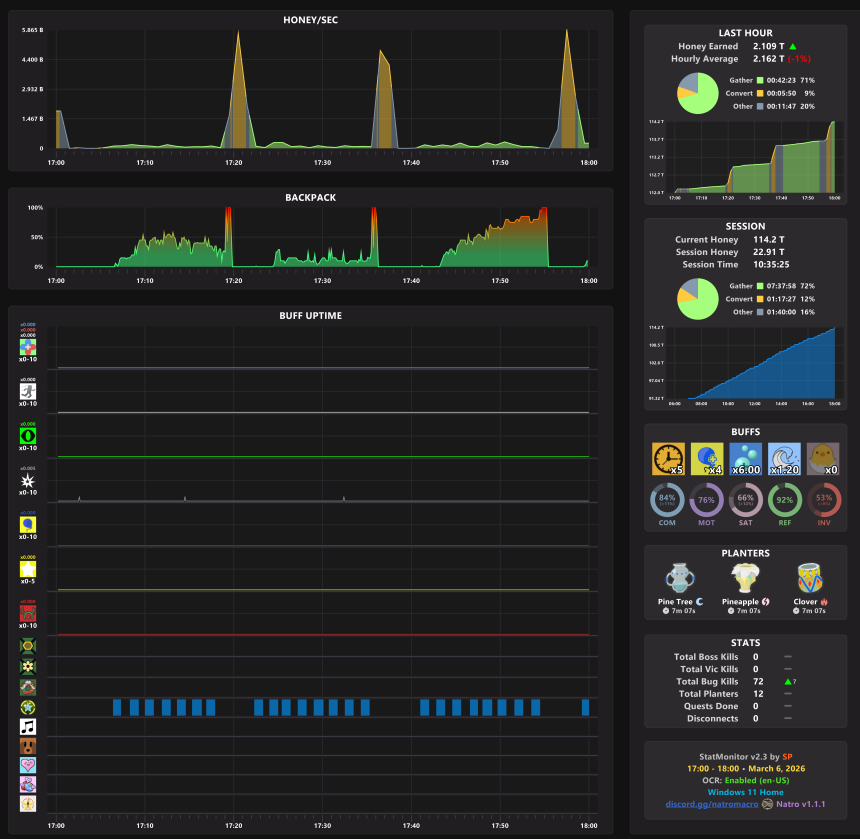This screenshot has height=839, width=860.
Task: Click the 'Total Bug Kills' value 72
Action: [758, 681]
